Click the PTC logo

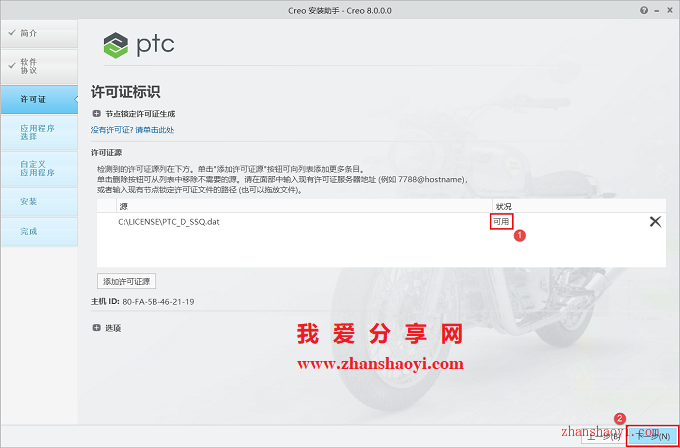click(x=139, y=45)
